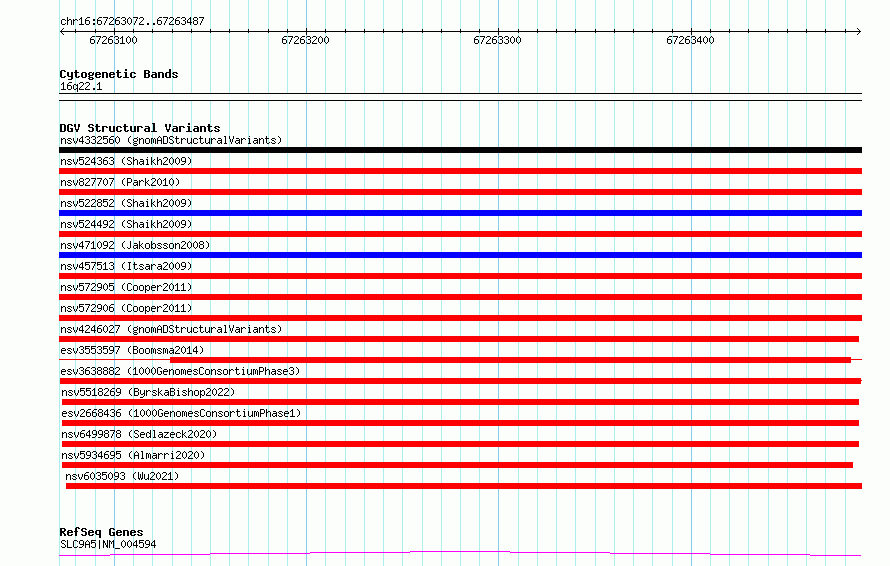
Task: Open nsv524492 (Shaikh2009) variant label
Action: pos(126,224)
